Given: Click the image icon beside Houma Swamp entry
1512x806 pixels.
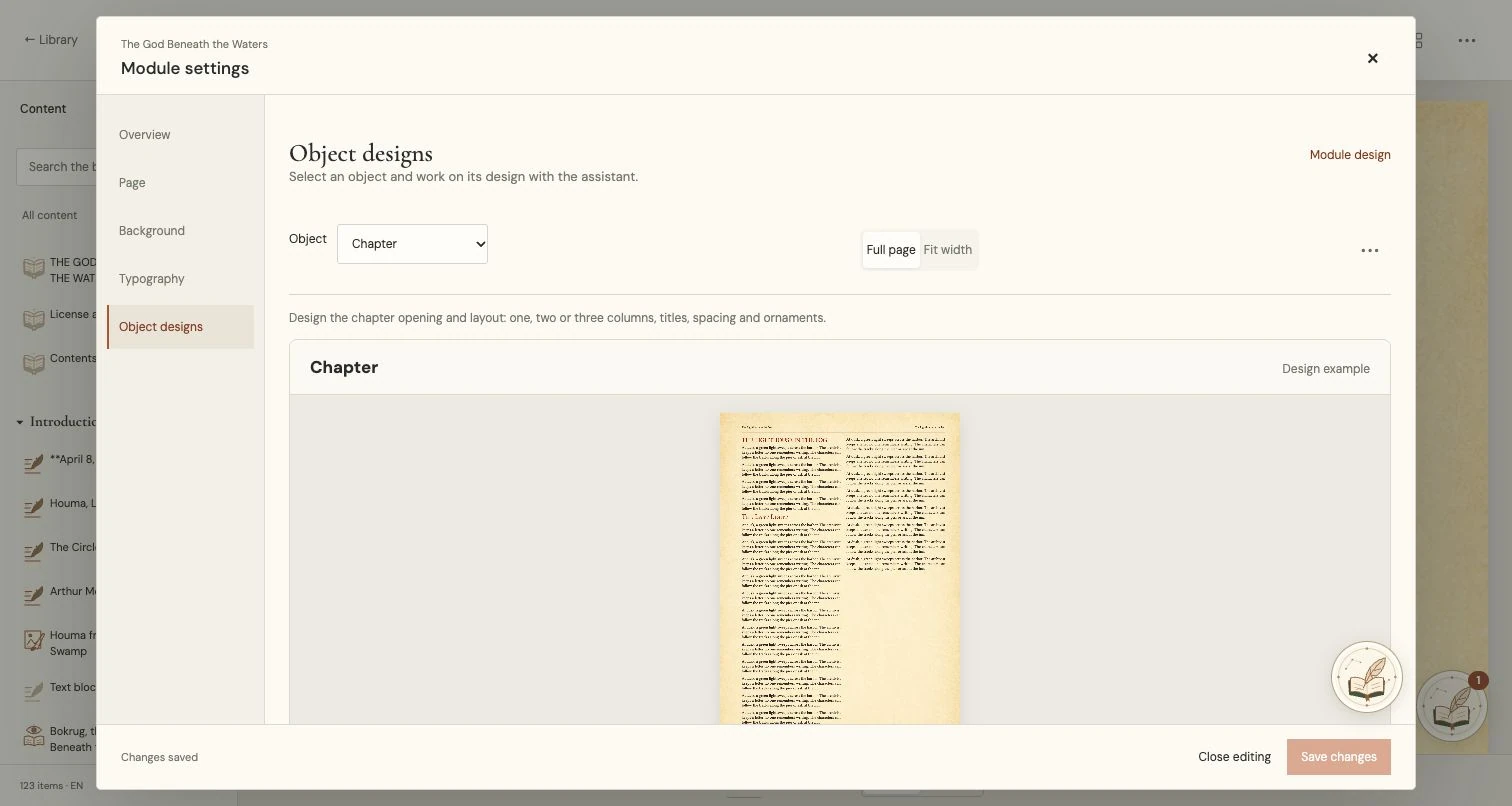Looking at the screenshot, I should [34, 640].
